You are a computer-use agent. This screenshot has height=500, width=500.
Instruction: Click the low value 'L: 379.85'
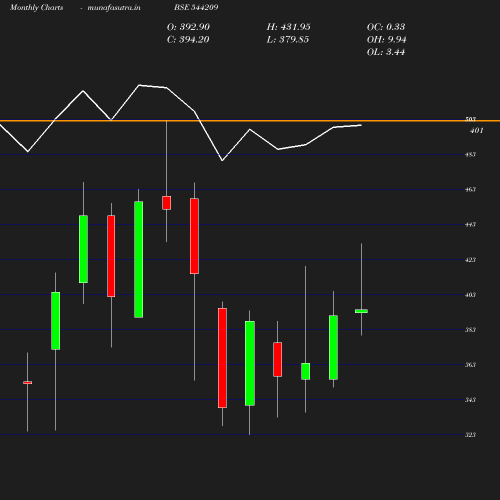(x=288, y=40)
